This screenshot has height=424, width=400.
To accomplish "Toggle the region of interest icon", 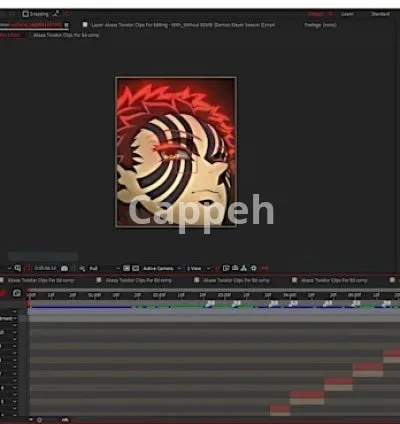I will coord(127,268).
